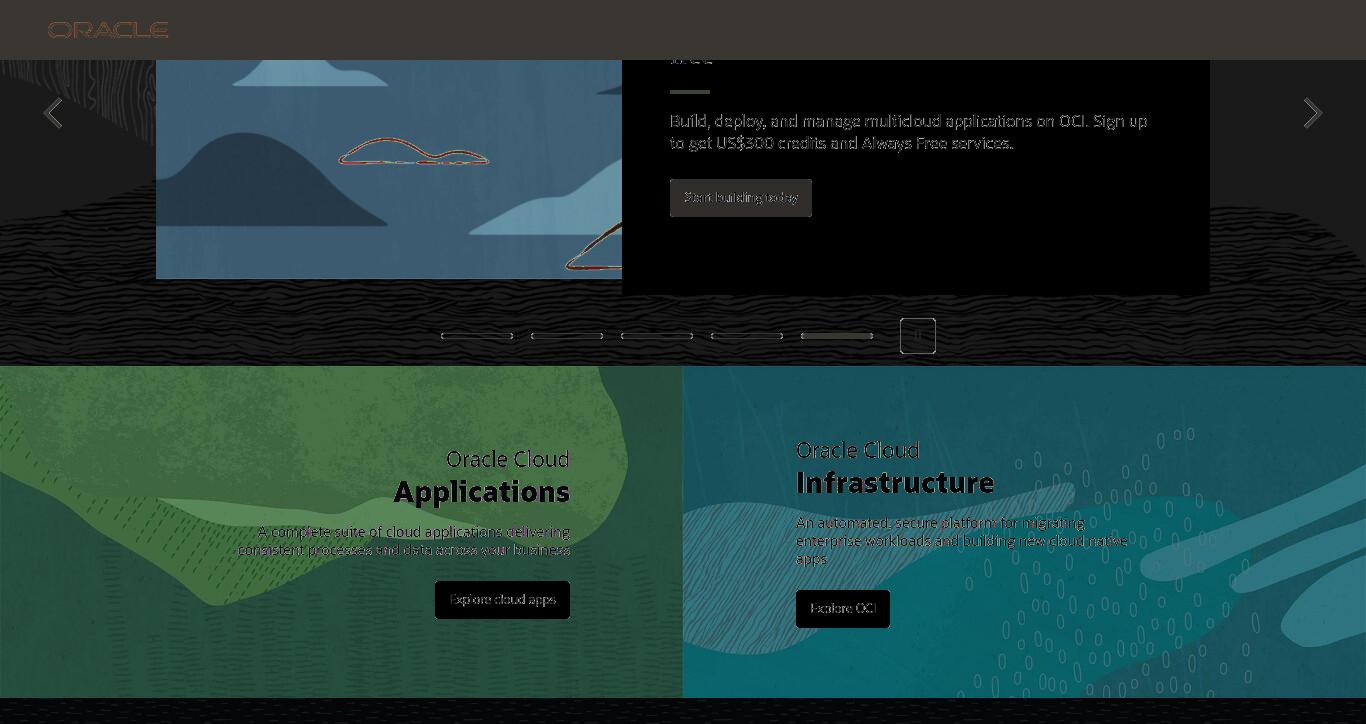The width and height of the screenshot is (1366, 724).
Task: Jump to first carousel slide indicator
Action: coord(477,336)
